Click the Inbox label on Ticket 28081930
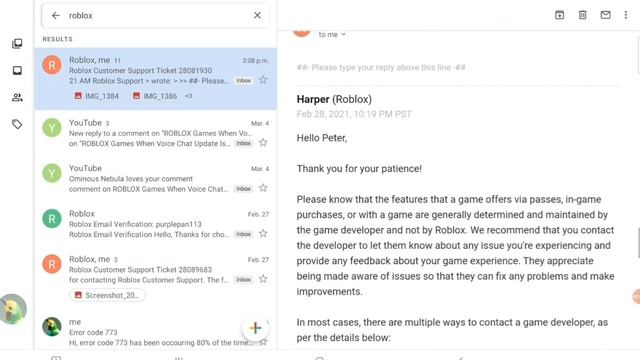 [244, 80]
